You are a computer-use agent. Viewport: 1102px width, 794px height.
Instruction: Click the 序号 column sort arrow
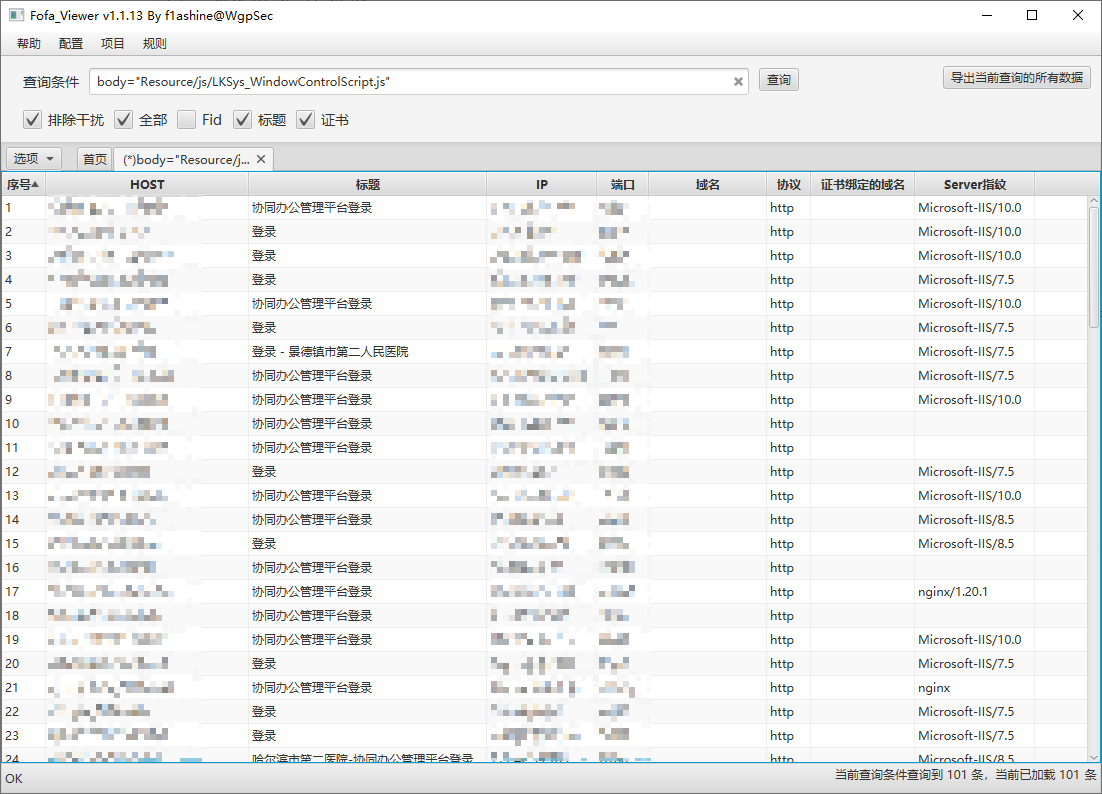[x=36, y=184]
